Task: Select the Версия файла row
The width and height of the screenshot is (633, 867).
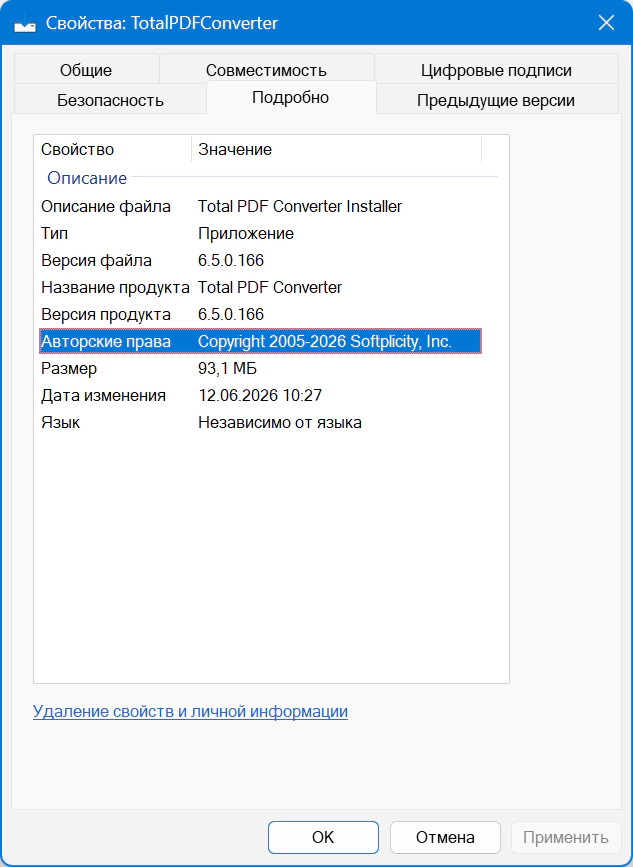Action: [x=260, y=260]
